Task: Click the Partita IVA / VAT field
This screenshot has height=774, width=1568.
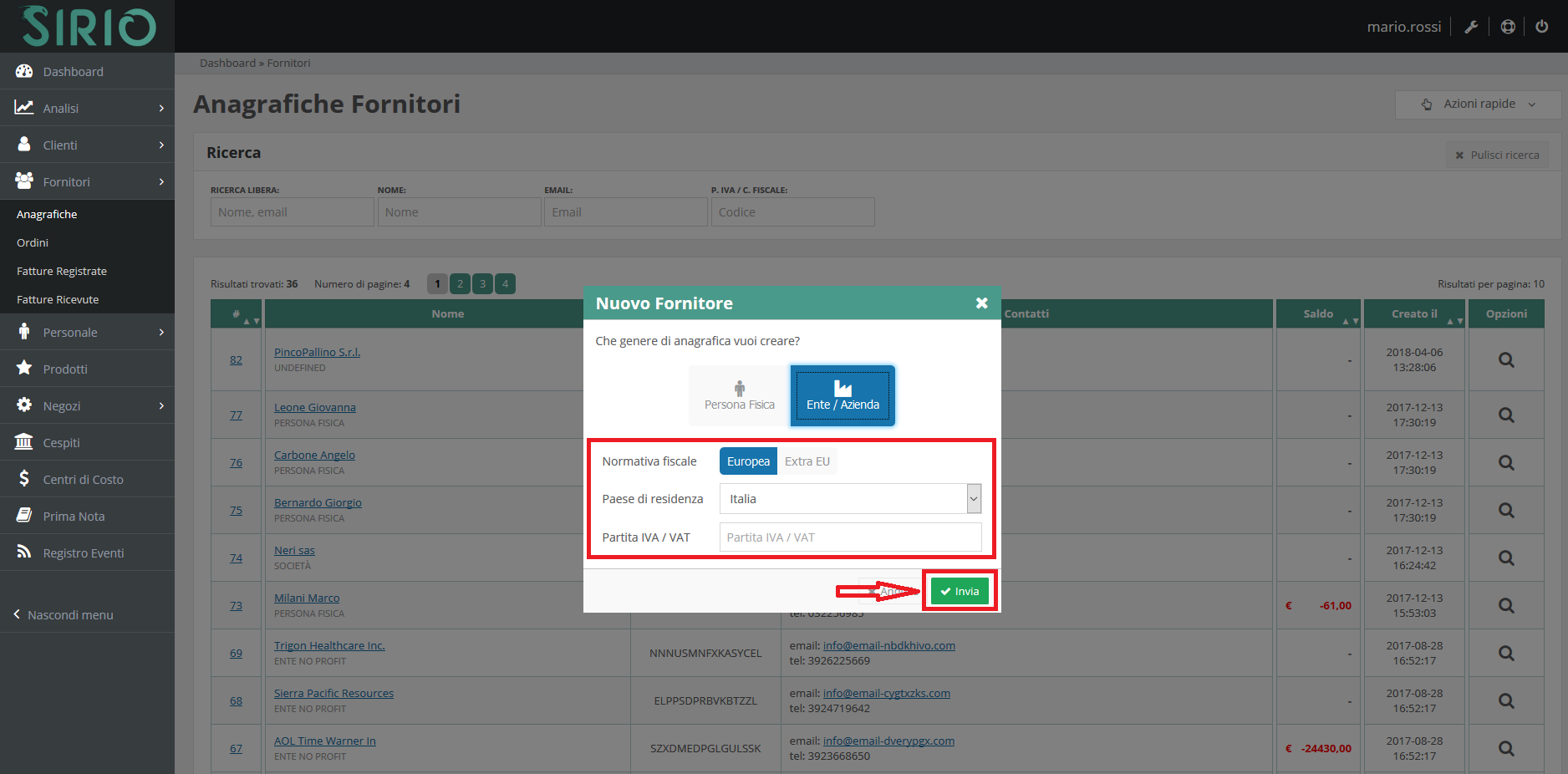Action: 850,537
